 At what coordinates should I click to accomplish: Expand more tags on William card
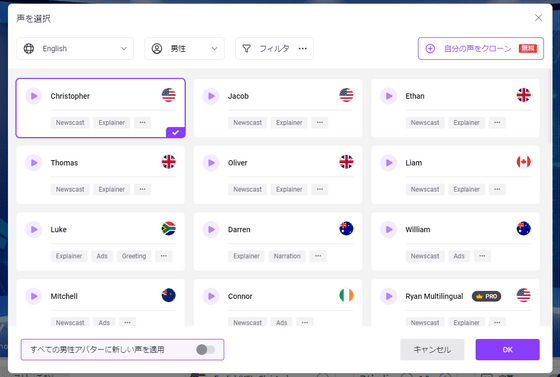click(482, 256)
